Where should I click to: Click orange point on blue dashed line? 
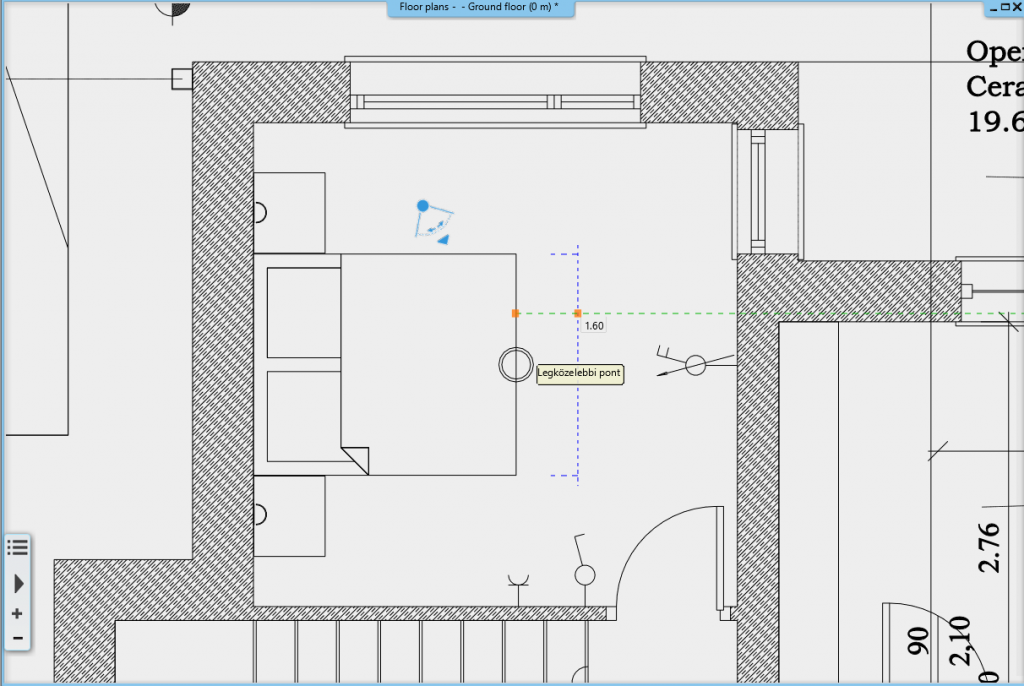(x=578, y=313)
